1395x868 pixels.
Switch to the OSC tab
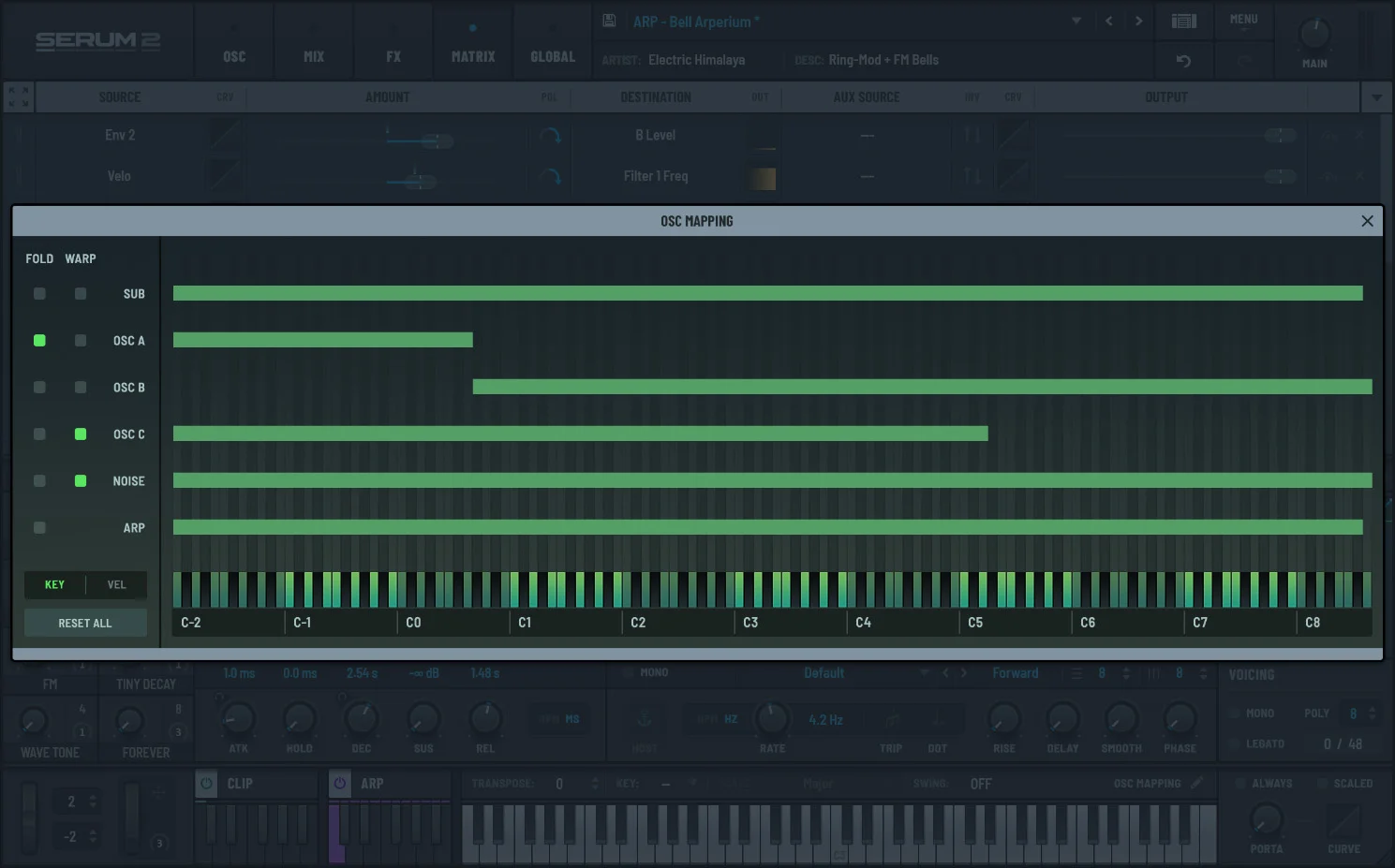(234, 42)
